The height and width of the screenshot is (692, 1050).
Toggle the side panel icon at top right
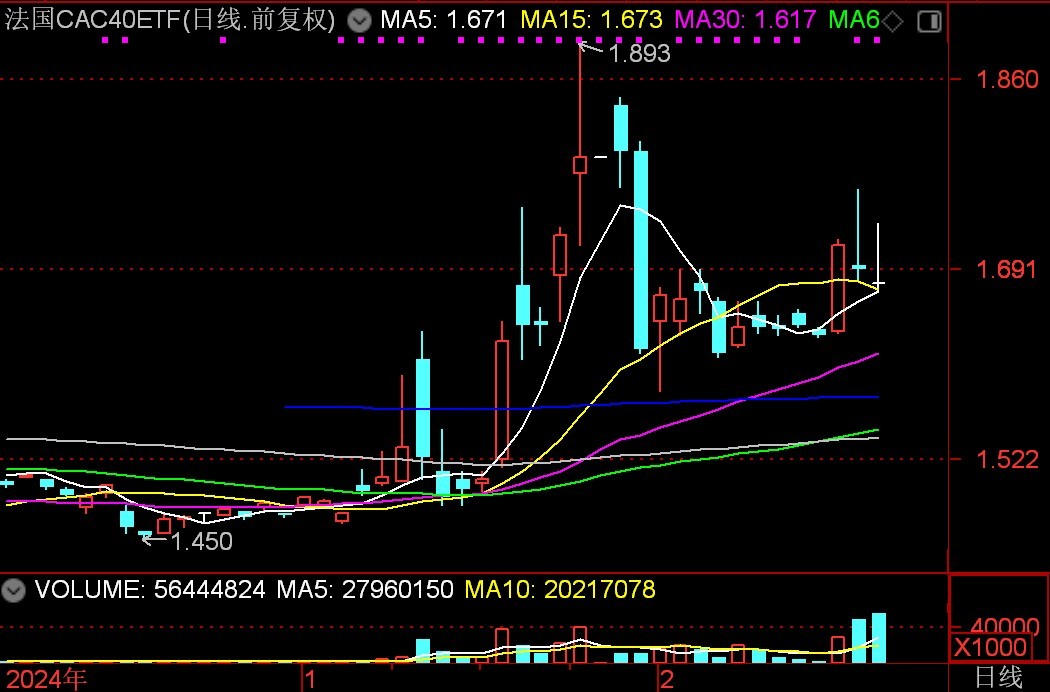[929, 21]
